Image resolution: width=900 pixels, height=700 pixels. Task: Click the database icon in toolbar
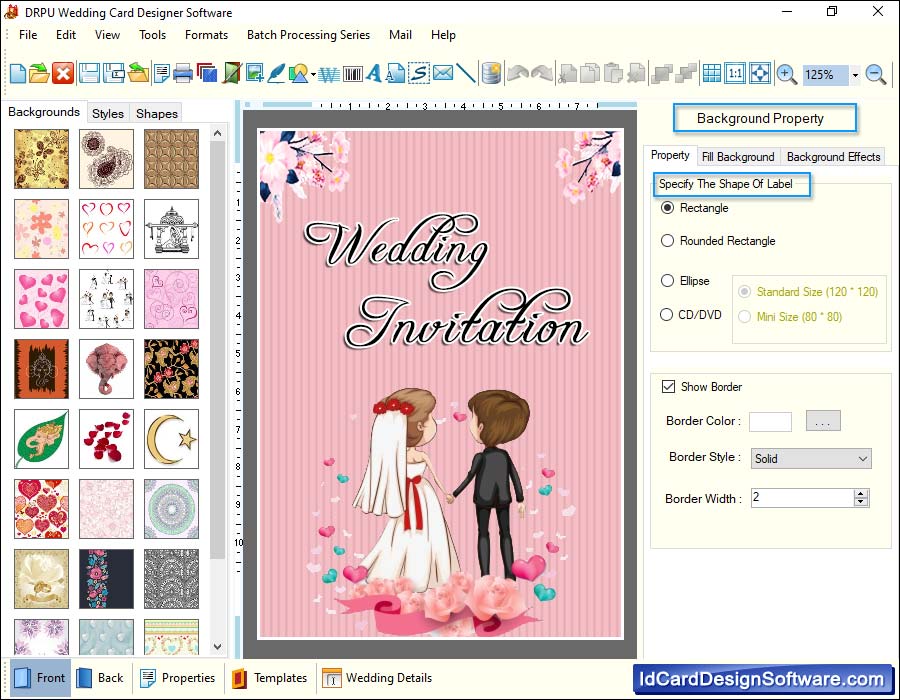click(491, 73)
